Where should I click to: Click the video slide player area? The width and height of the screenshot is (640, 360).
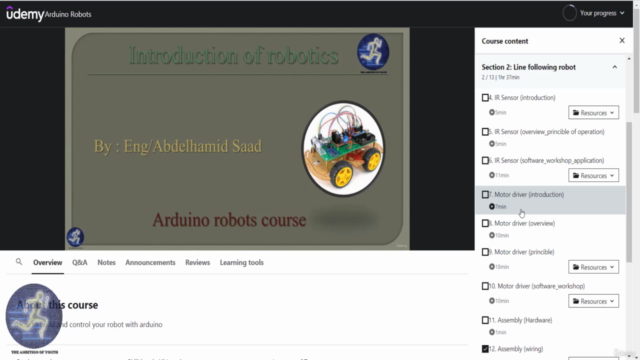coord(237,138)
